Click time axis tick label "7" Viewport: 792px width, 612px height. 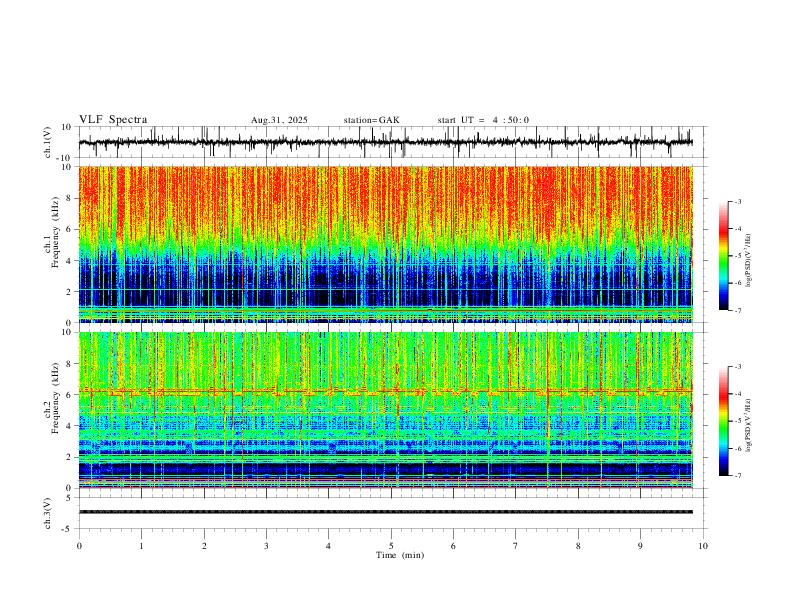click(516, 546)
